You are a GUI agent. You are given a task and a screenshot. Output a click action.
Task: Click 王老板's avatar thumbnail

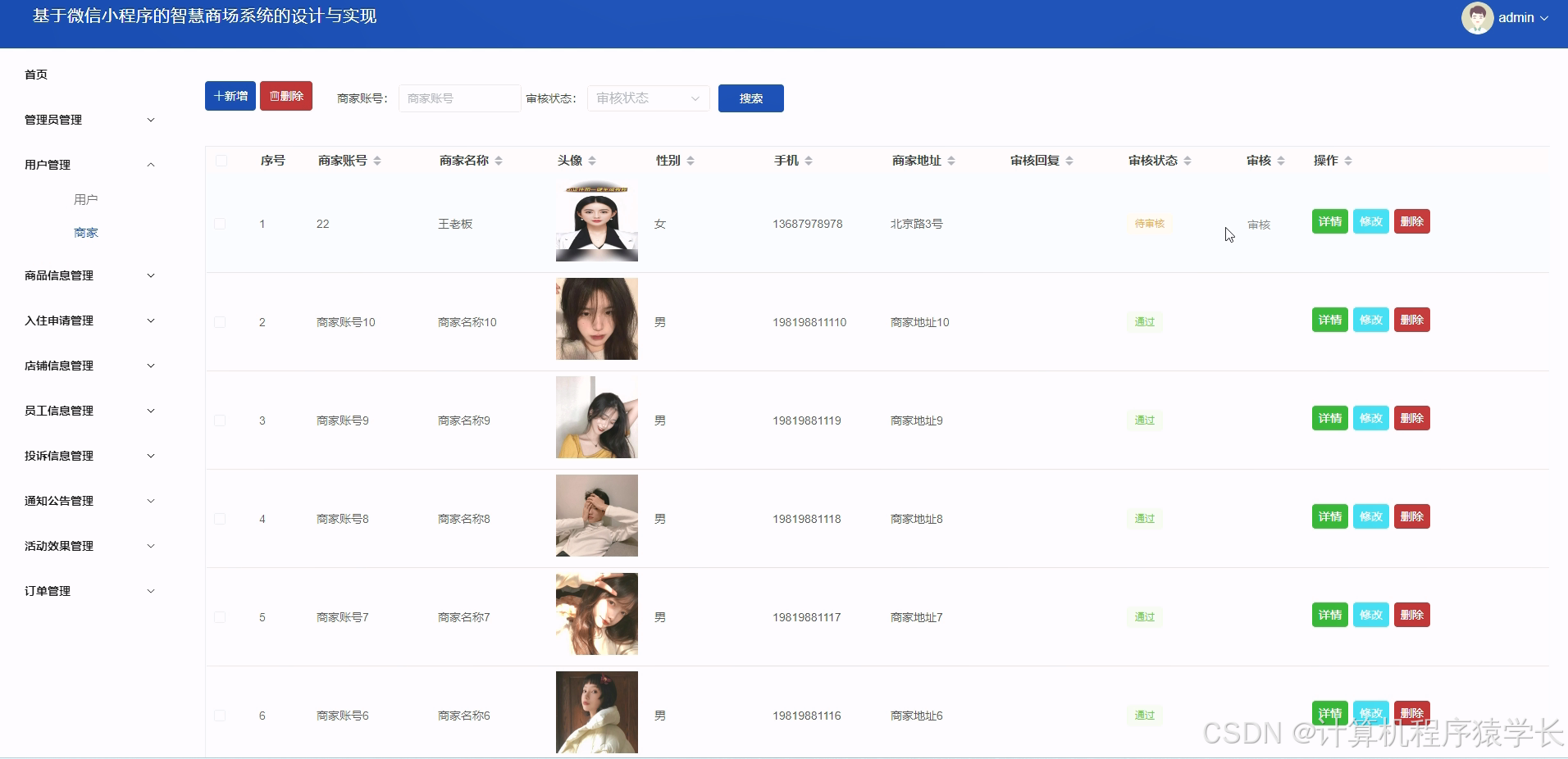[596, 221]
